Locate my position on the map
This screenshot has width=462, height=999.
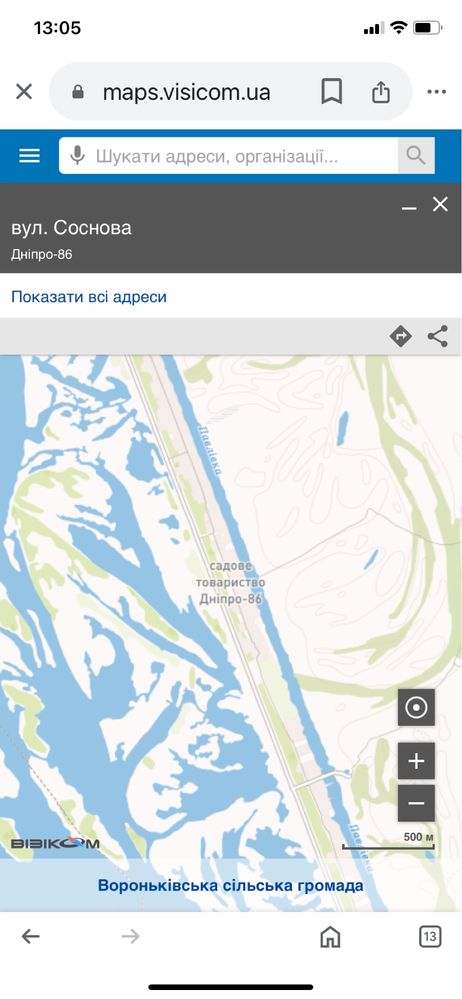pyautogui.click(x=416, y=707)
